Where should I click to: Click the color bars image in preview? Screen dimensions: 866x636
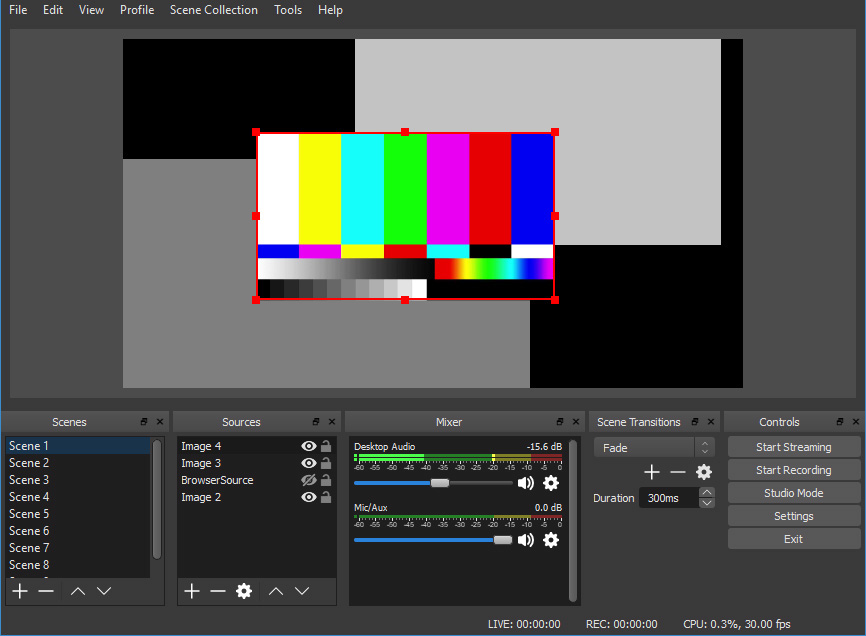(405, 216)
